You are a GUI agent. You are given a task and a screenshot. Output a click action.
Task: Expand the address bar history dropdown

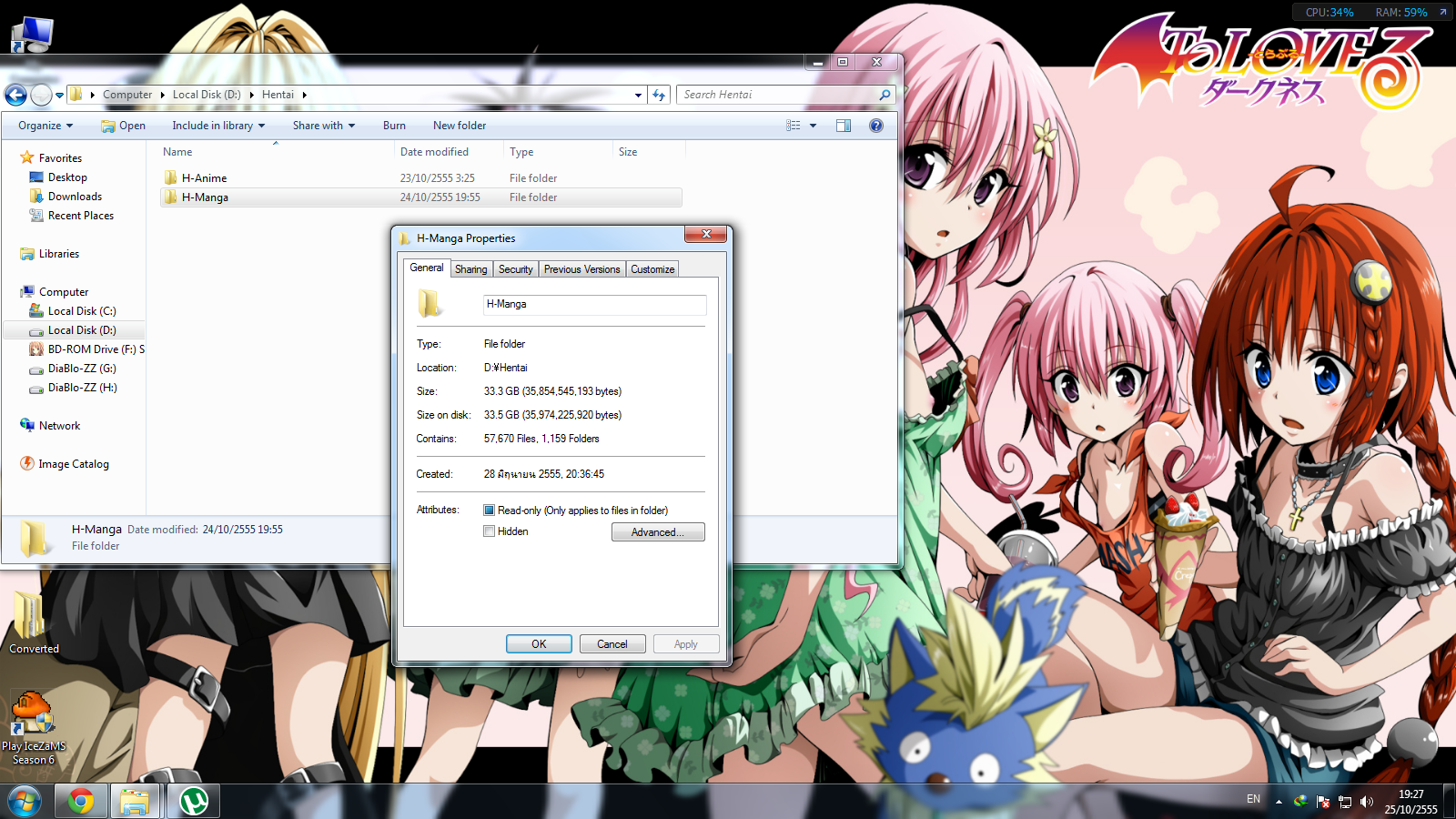click(x=639, y=95)
